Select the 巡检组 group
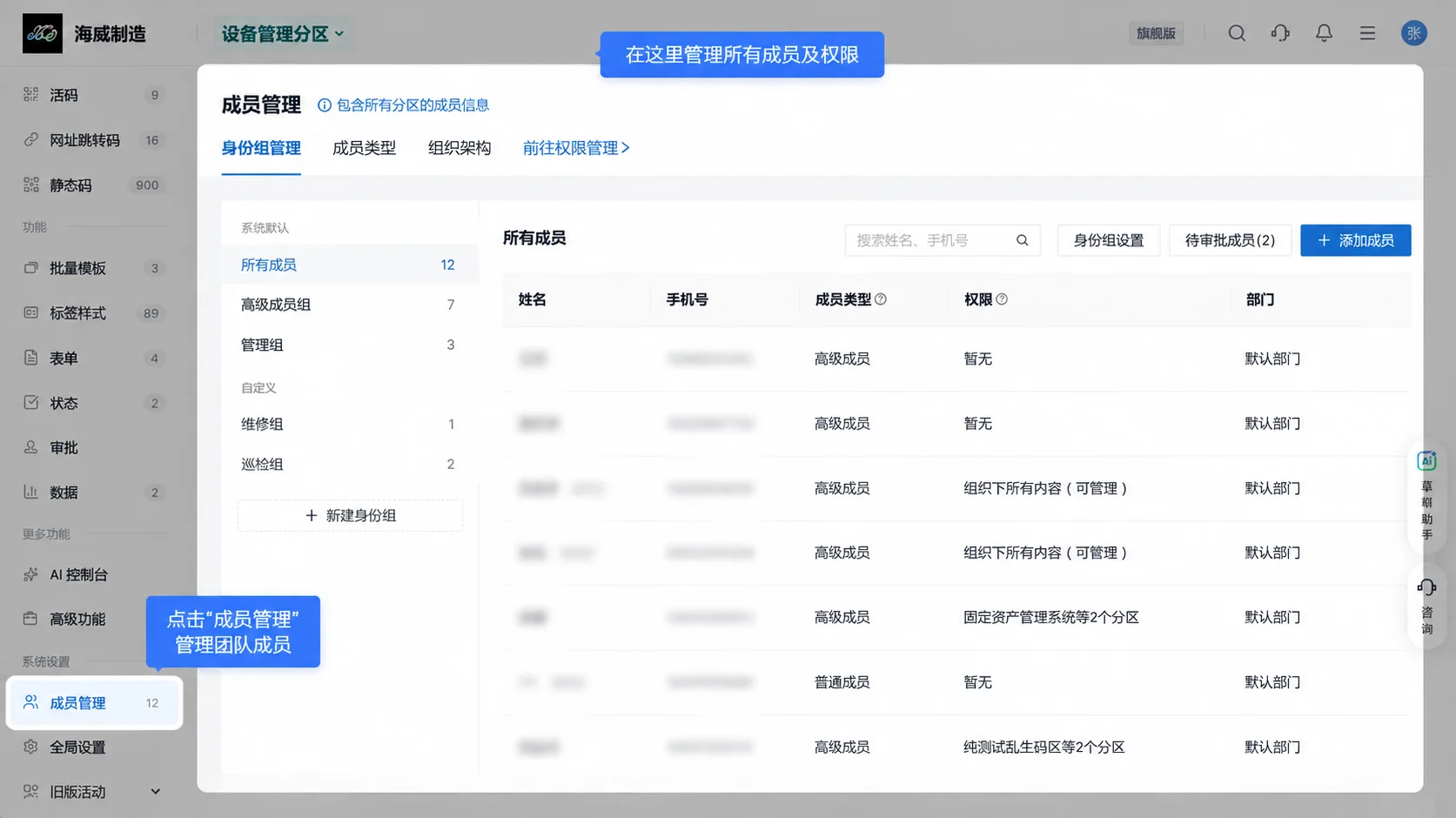 pyautogui.click(x=350, y=464)
